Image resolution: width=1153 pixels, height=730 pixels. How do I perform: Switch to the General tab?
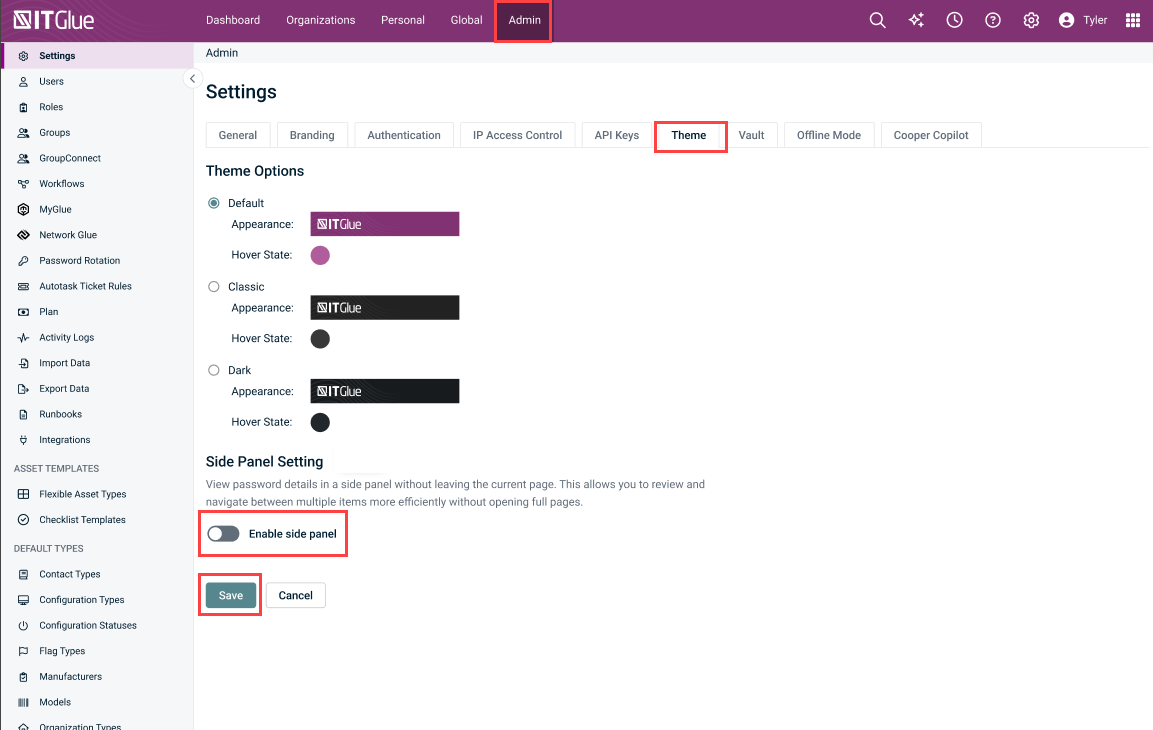pyautogui.click(x=238, y=135)
